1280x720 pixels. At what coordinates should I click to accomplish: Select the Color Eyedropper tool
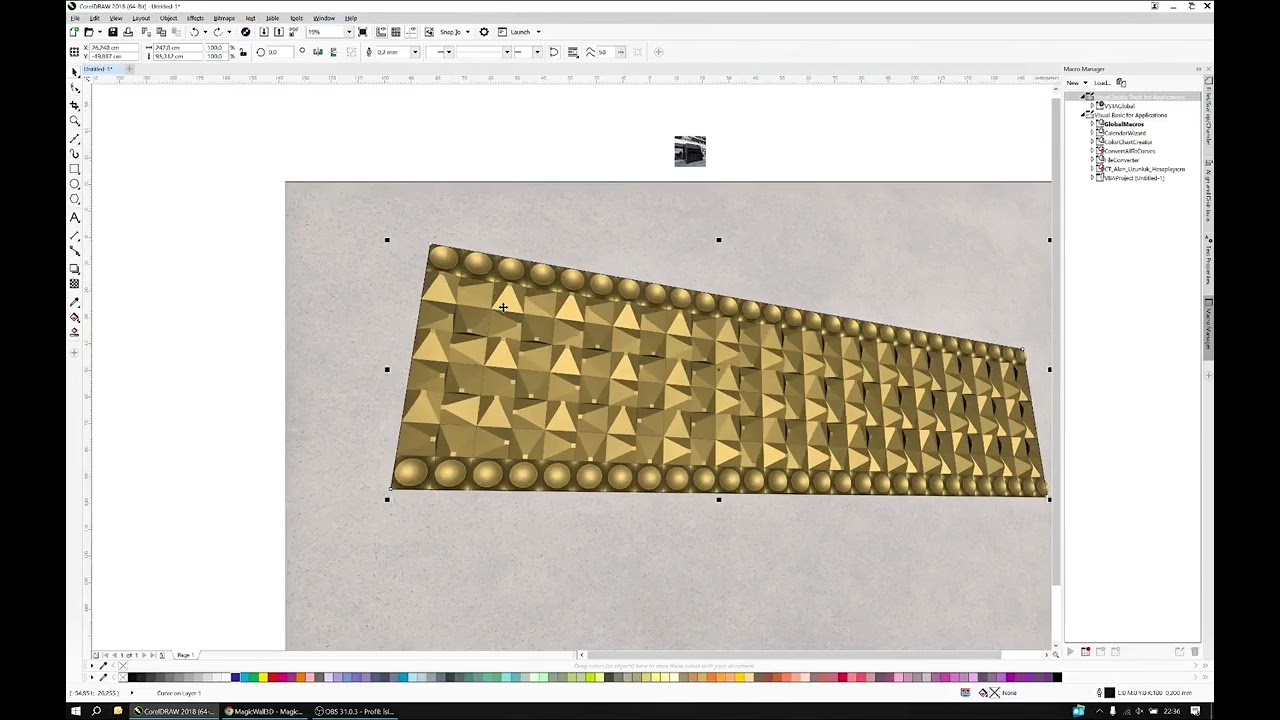(x=75, y=302)
